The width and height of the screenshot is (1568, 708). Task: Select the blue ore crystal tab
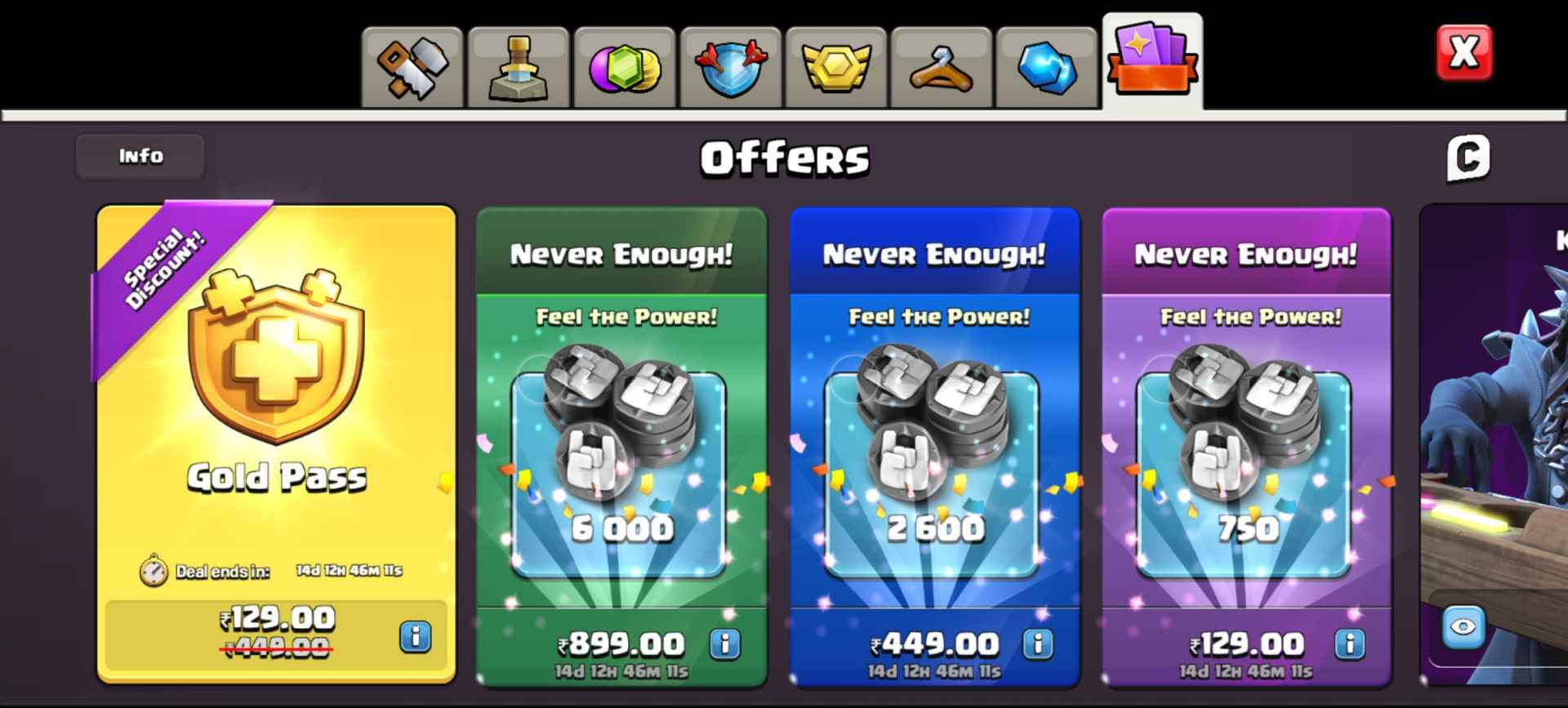(x=1047, y=68)
